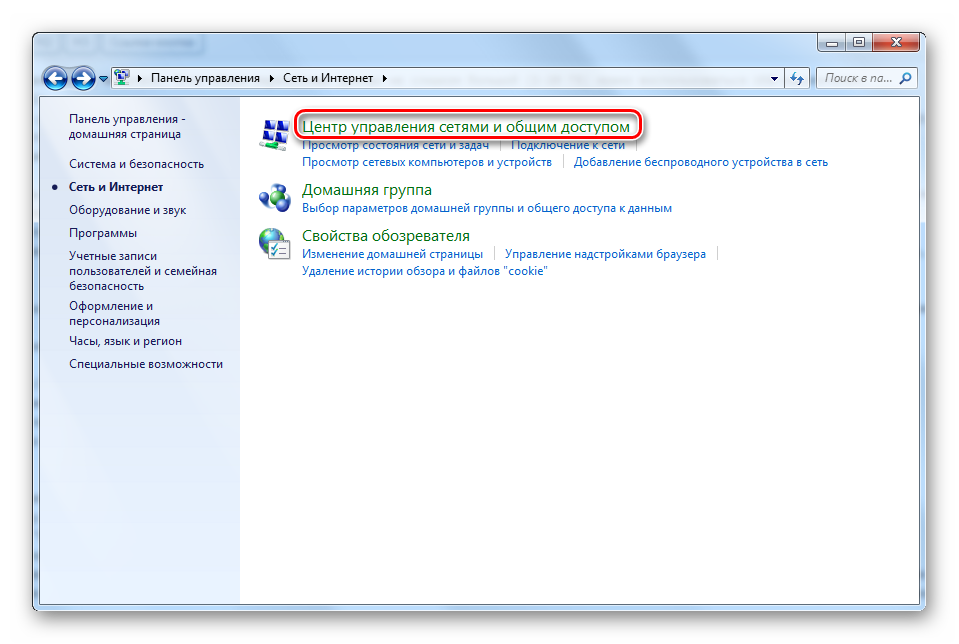
Task: Select 'Сеть и Интернет' in the sidebar
Action: click(x=116, y=187)
